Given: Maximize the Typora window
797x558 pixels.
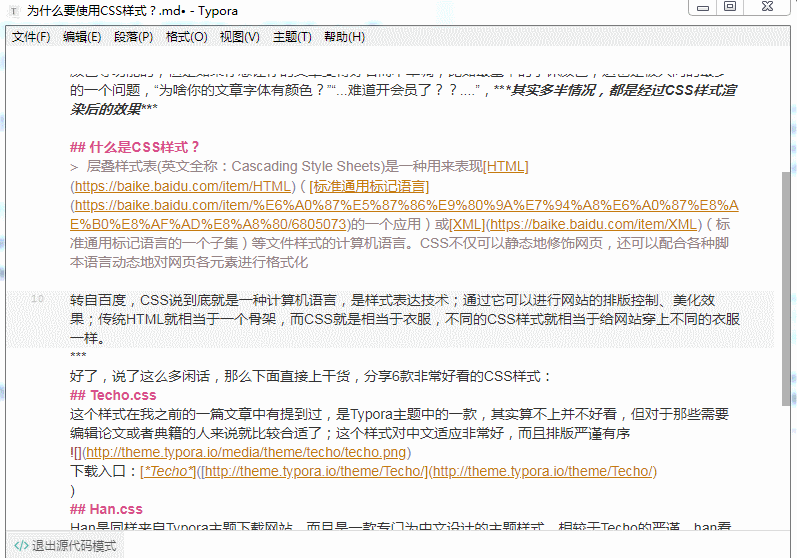Looking at the screenshot, I should point(730,7).
